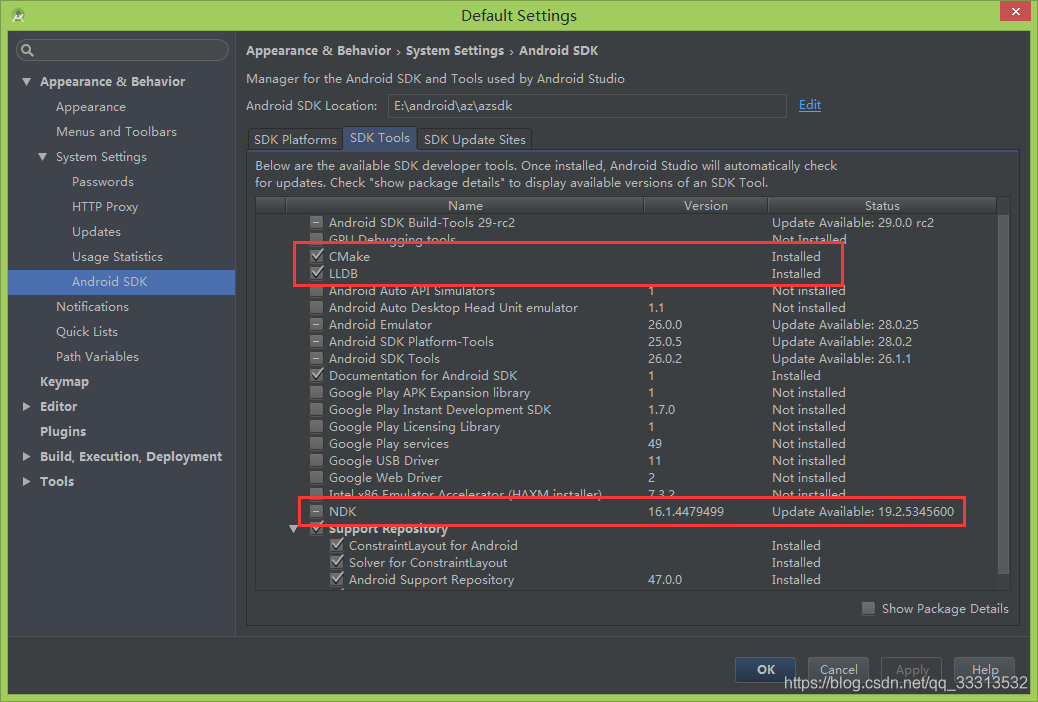
Task: Toggle the NDK checkbox
Action: pyautogui.click(x=317, y=511)
